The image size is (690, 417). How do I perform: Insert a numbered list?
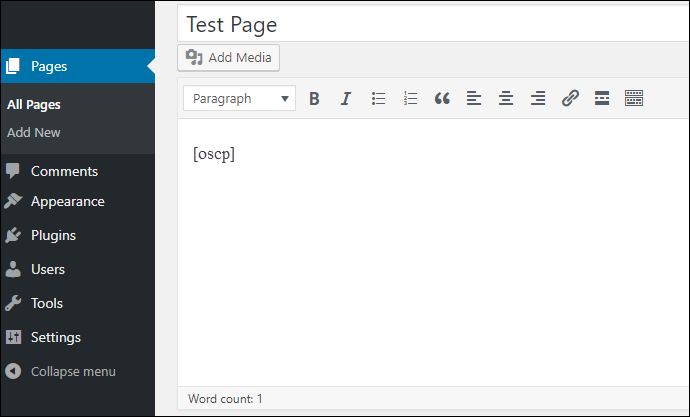[x=411, y=99]
